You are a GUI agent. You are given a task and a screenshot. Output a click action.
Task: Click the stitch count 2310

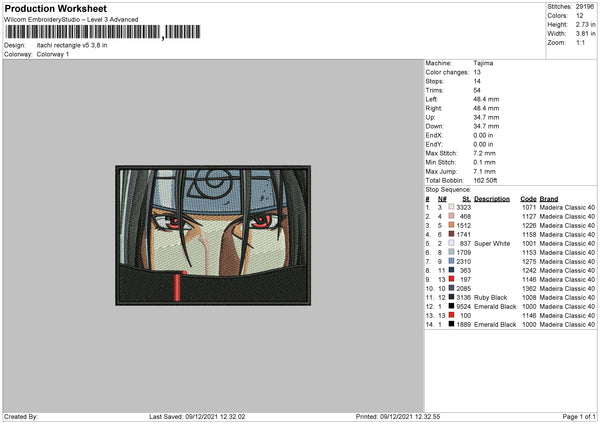pyautogui.click(x=464, y=261)
